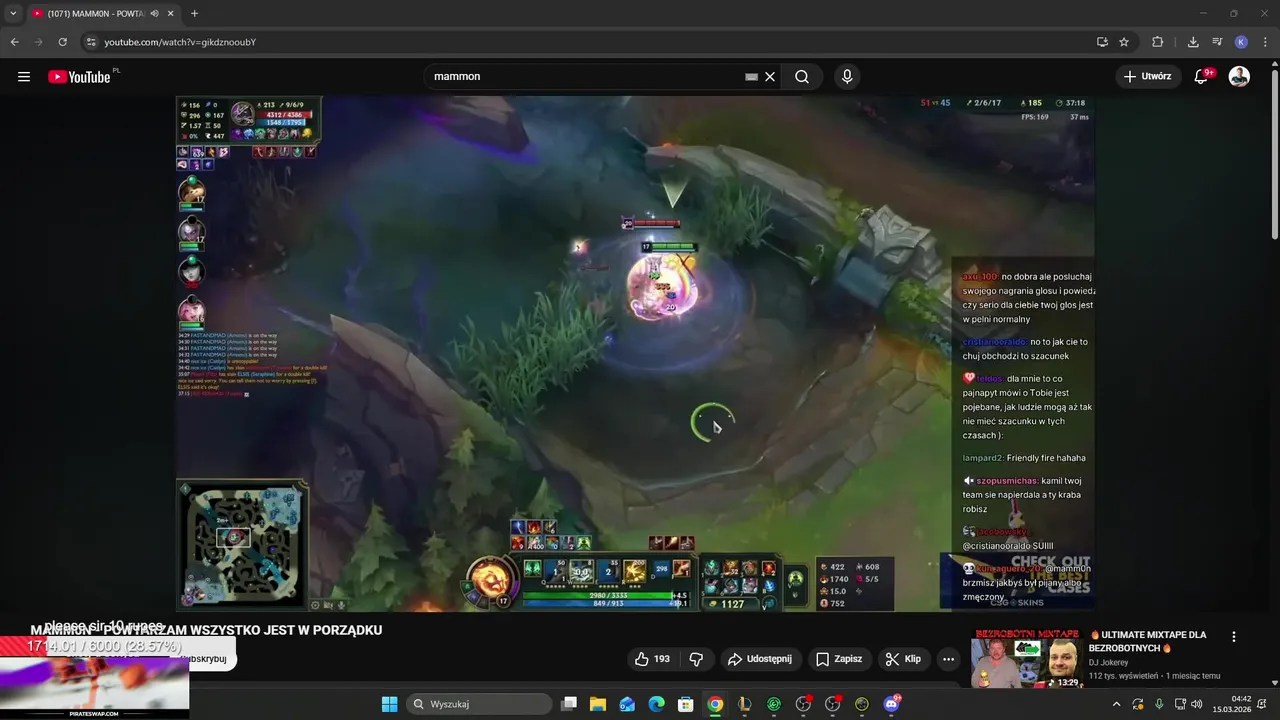Open clock and date 04:42 panel

[x=1232, y=704]
